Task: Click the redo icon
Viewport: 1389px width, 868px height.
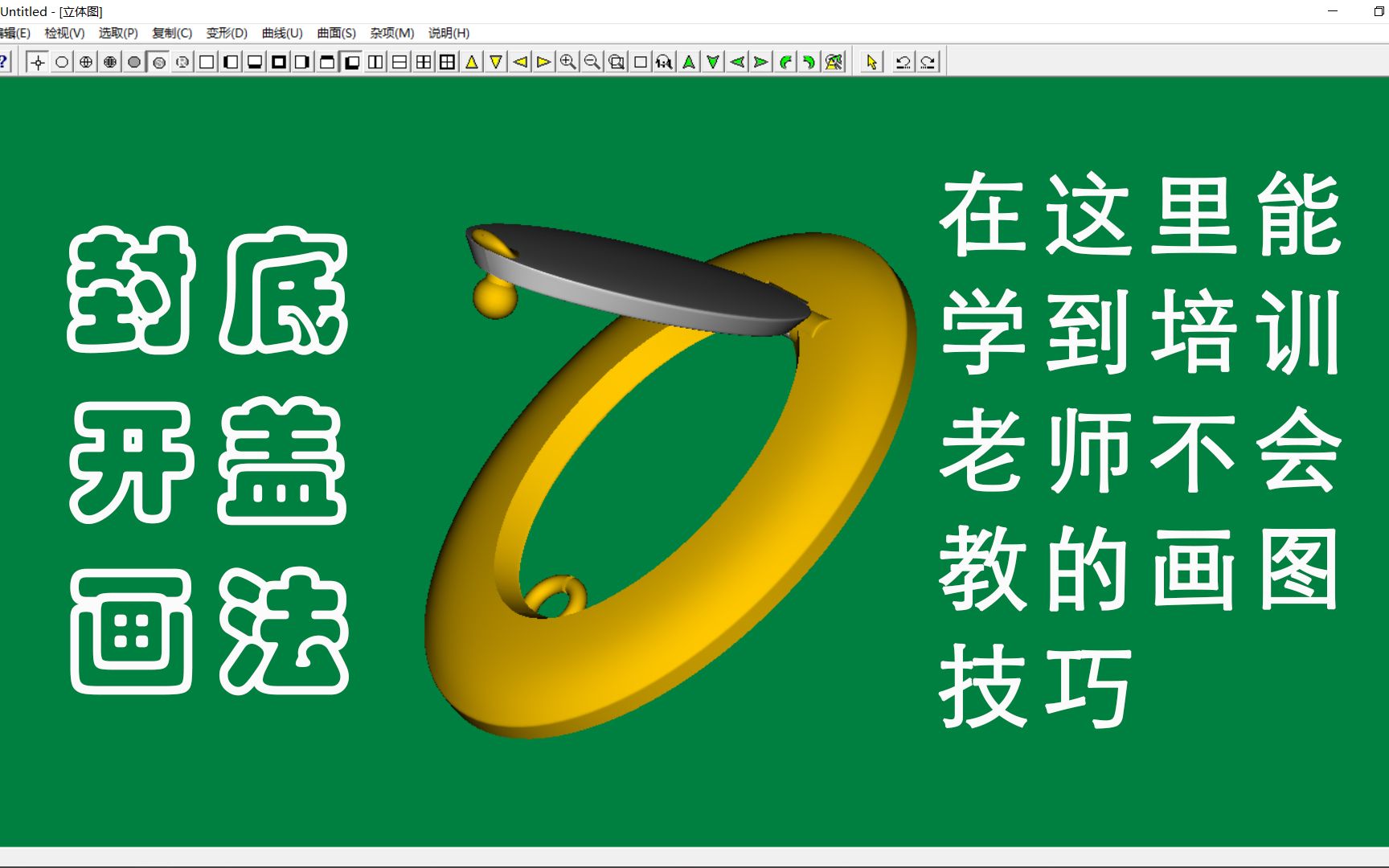Action: pyautogui.click(x=929, y=61)
